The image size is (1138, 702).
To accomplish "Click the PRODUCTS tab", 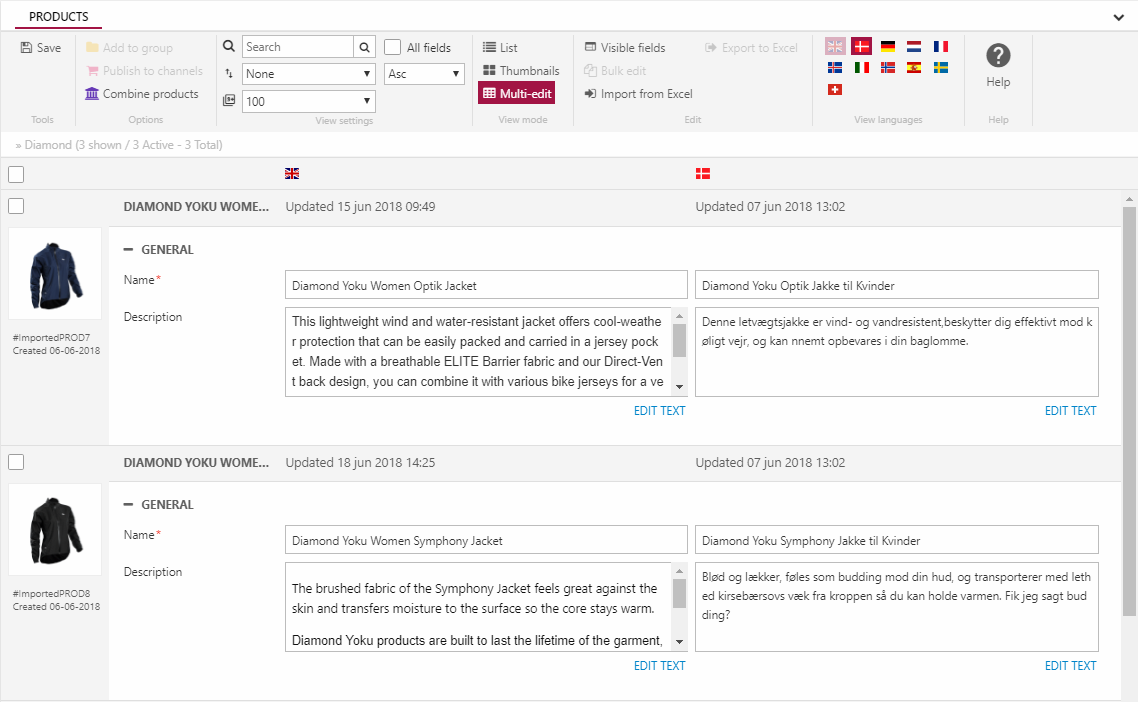I will (58, 17).
